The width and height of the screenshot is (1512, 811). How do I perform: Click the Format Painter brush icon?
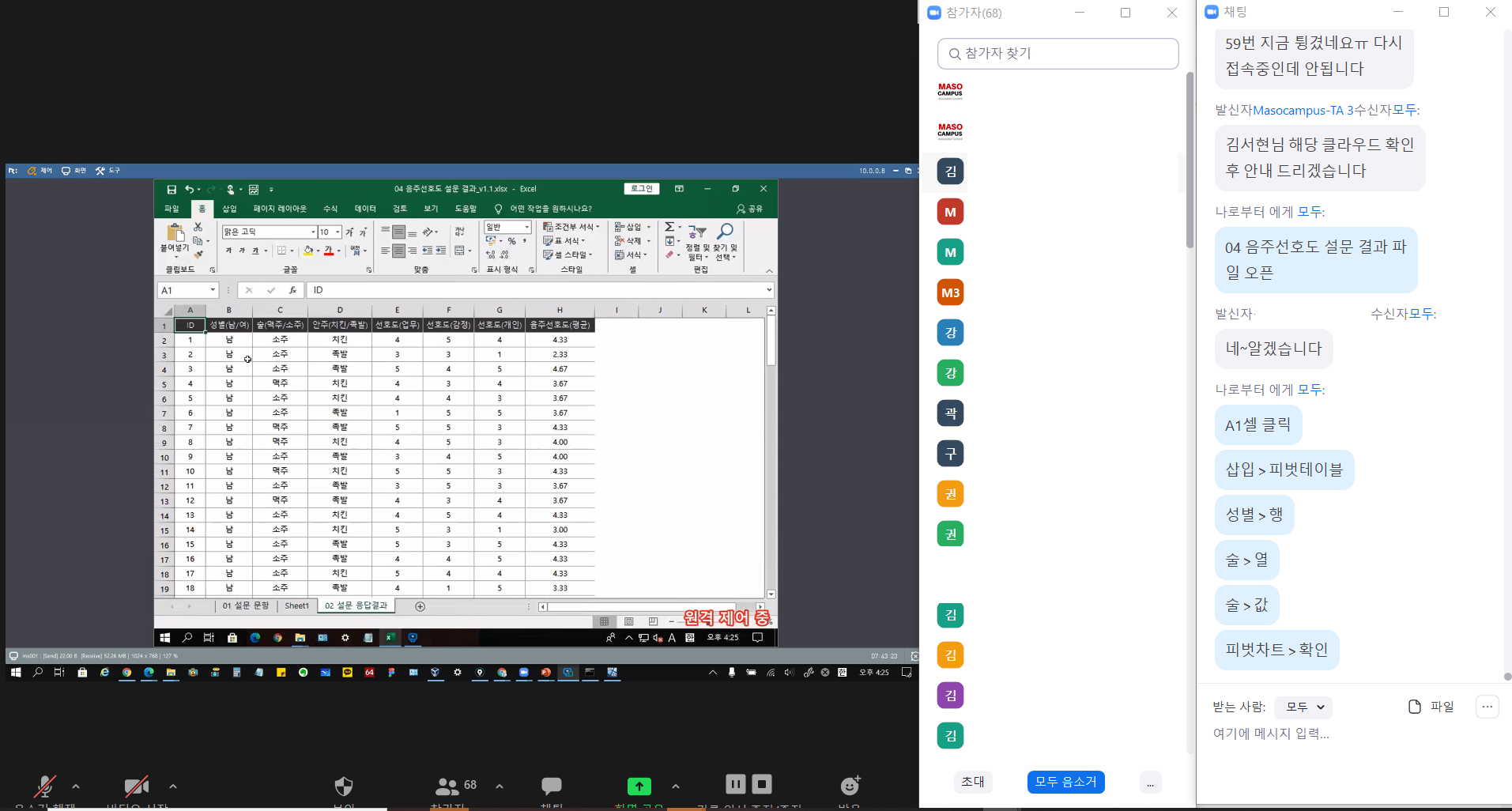pos(198,255)
